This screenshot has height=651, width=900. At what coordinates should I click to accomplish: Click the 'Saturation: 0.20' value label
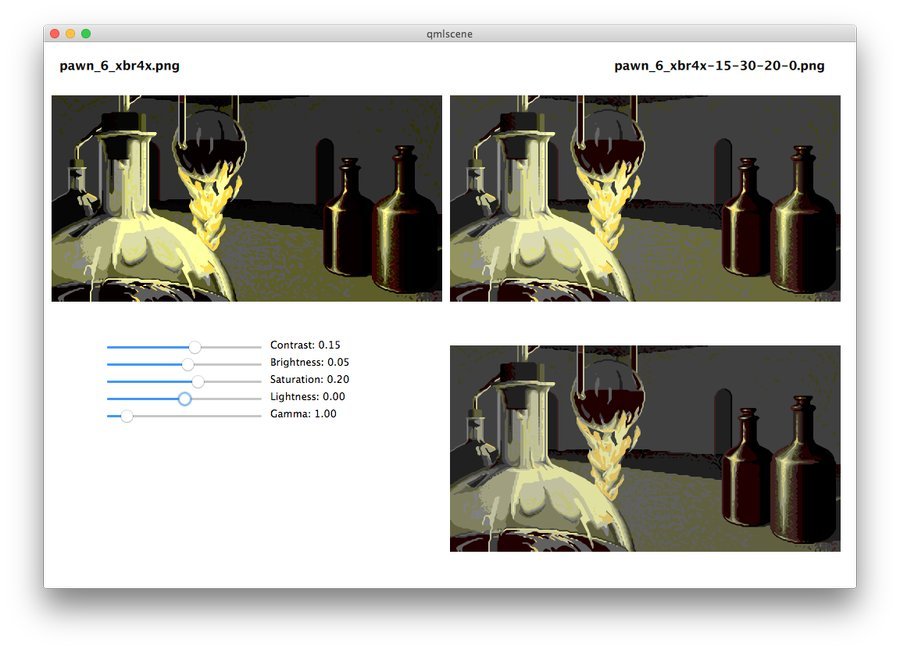[309, 379]
